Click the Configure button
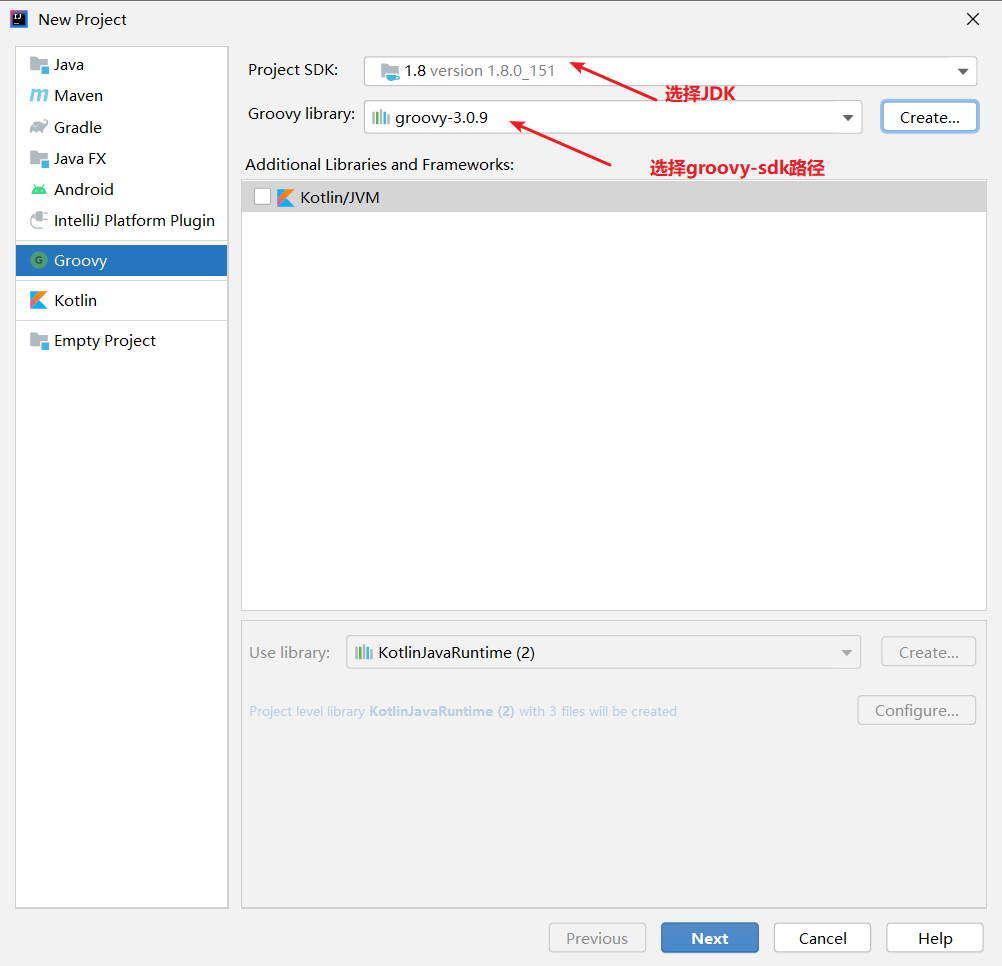1002x966 pixels. click(916, 710)
